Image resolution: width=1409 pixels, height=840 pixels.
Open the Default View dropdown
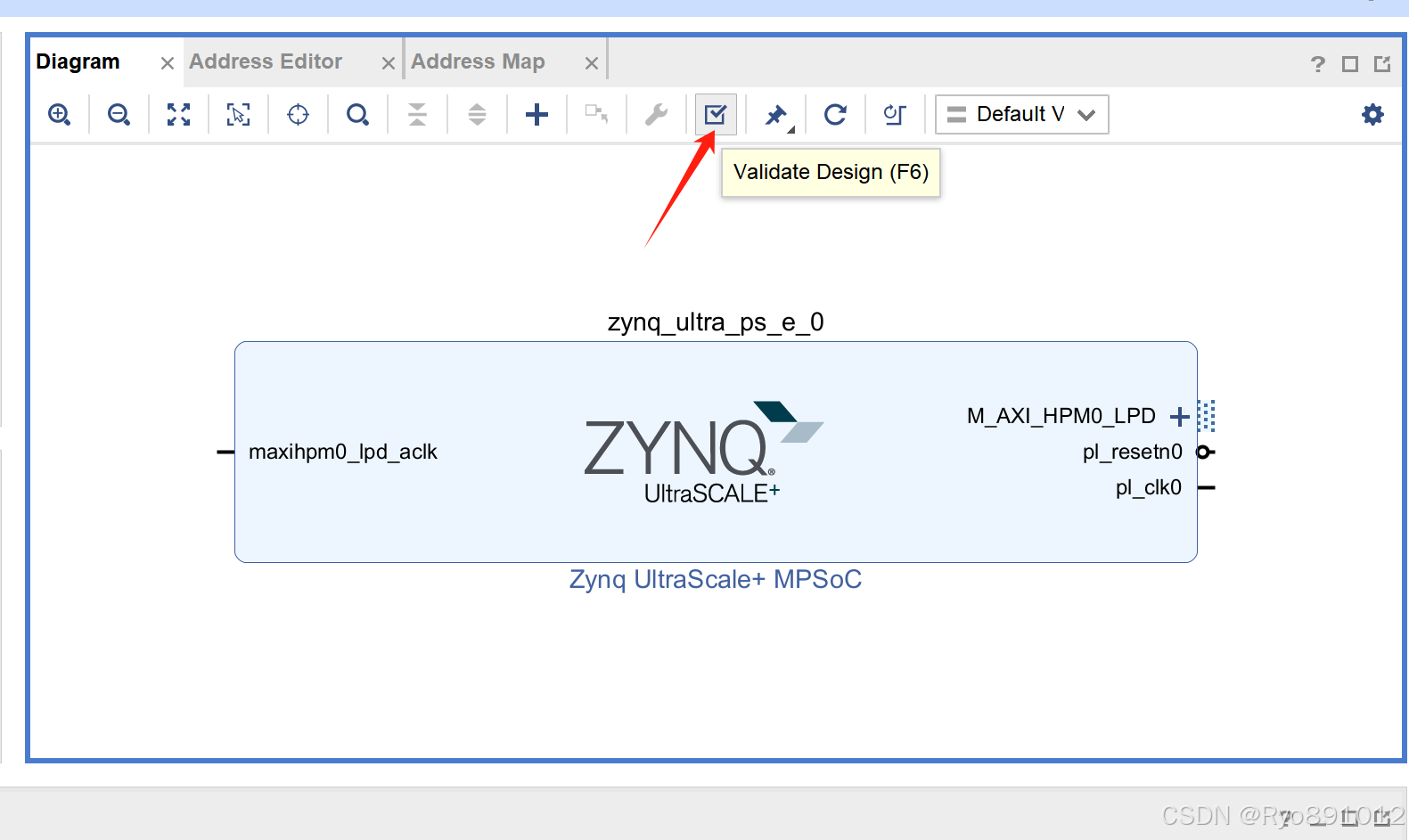(1021, 115)
